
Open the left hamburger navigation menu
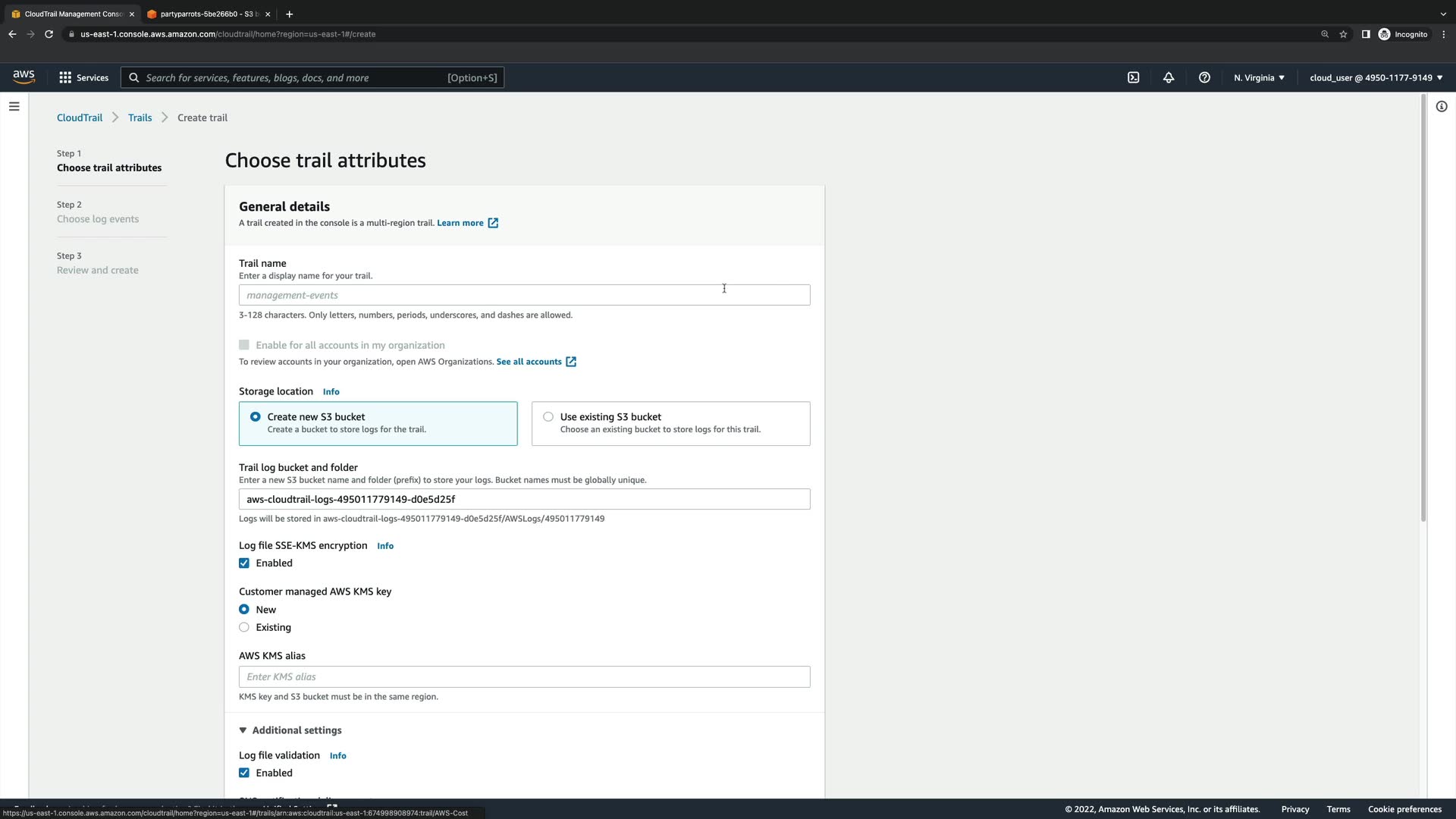pyautogui.click(x=14, y=106)
